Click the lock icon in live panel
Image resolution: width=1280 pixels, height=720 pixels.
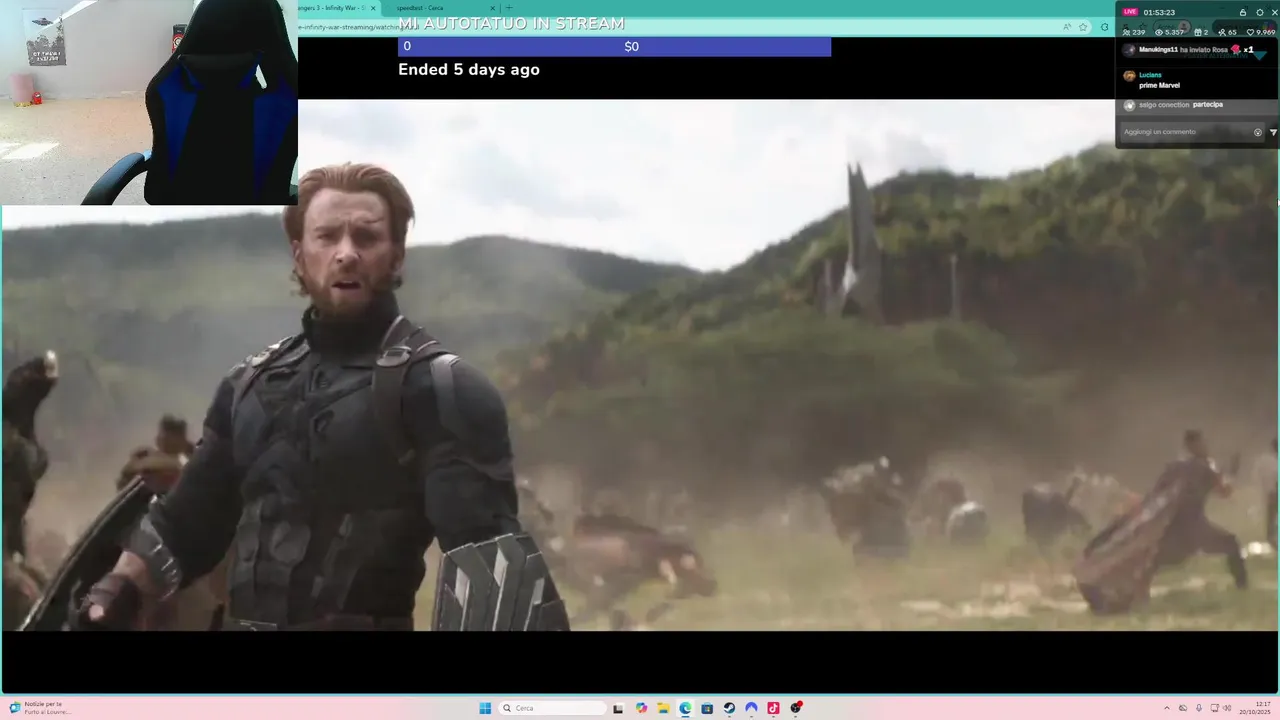pos(1243,12)
